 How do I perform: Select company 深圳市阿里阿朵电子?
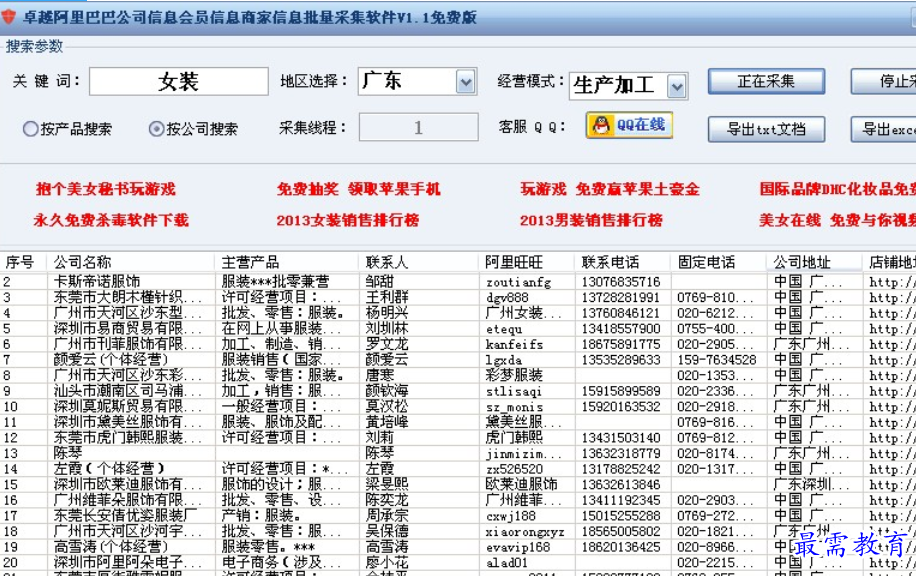(127, 562)
